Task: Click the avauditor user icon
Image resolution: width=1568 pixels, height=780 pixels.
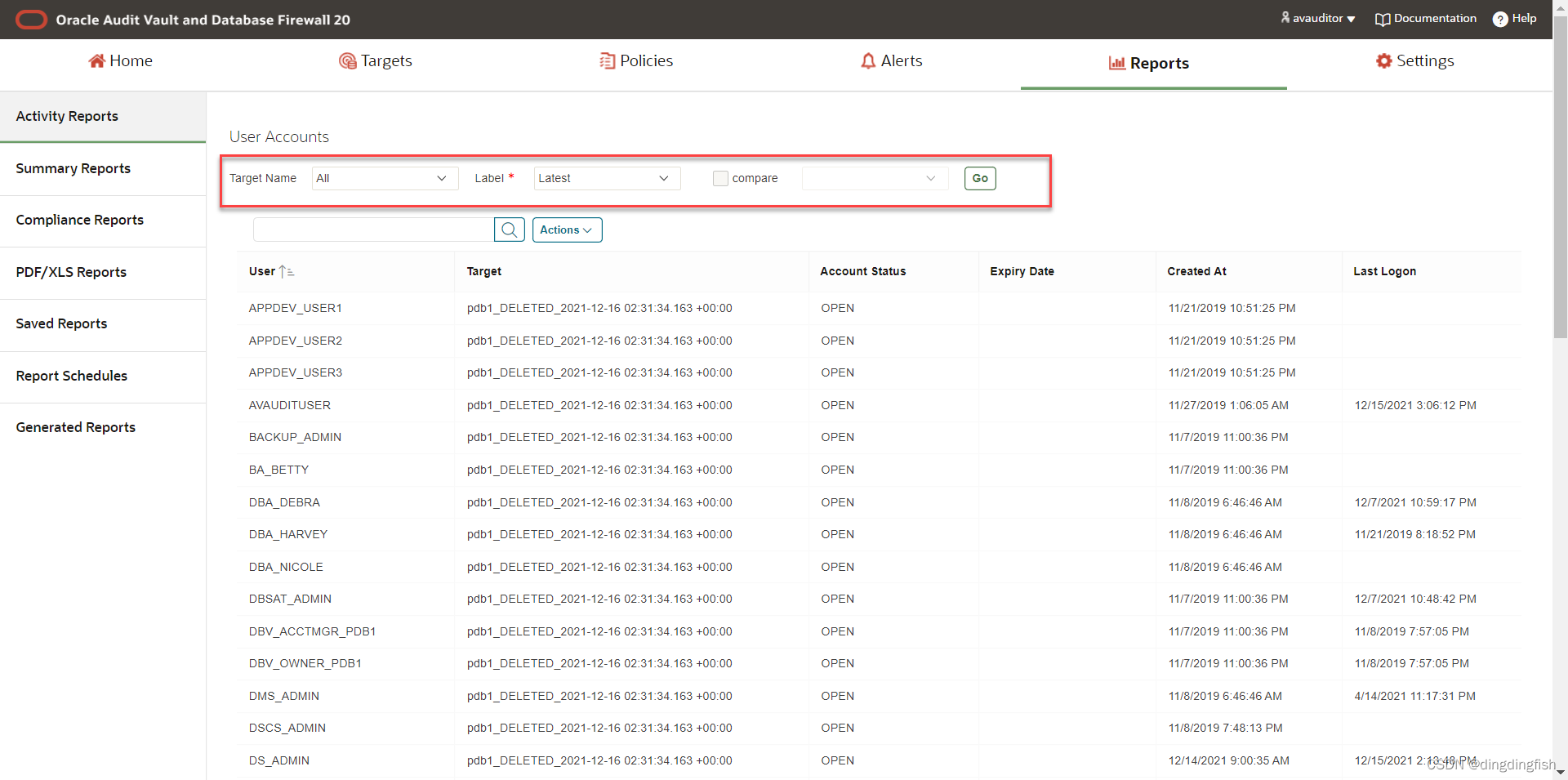Action: (1285, 17)
